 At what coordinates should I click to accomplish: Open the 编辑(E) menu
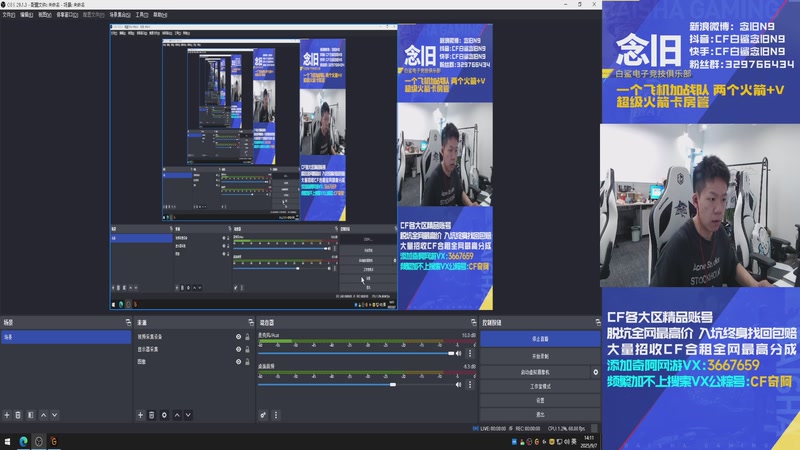[x=27, y=15]
